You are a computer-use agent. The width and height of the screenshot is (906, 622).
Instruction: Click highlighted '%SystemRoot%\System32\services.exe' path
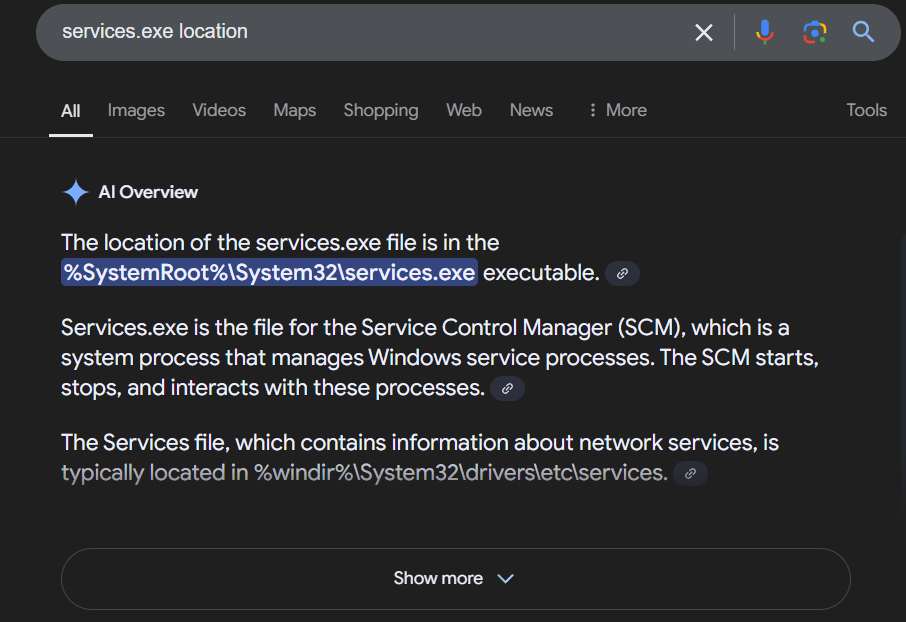(x=269, y=272)
